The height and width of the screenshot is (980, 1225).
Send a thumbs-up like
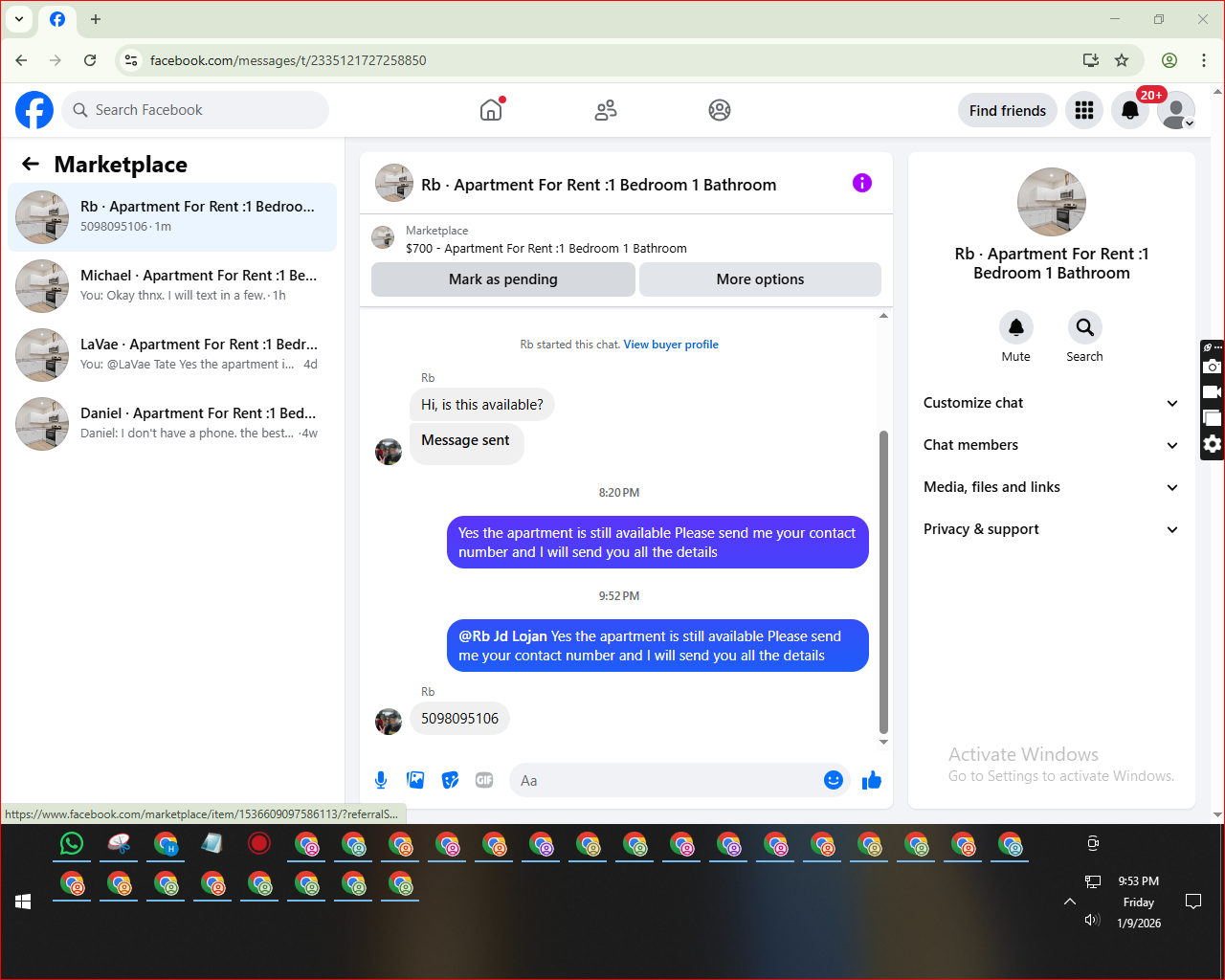point(872,780)
